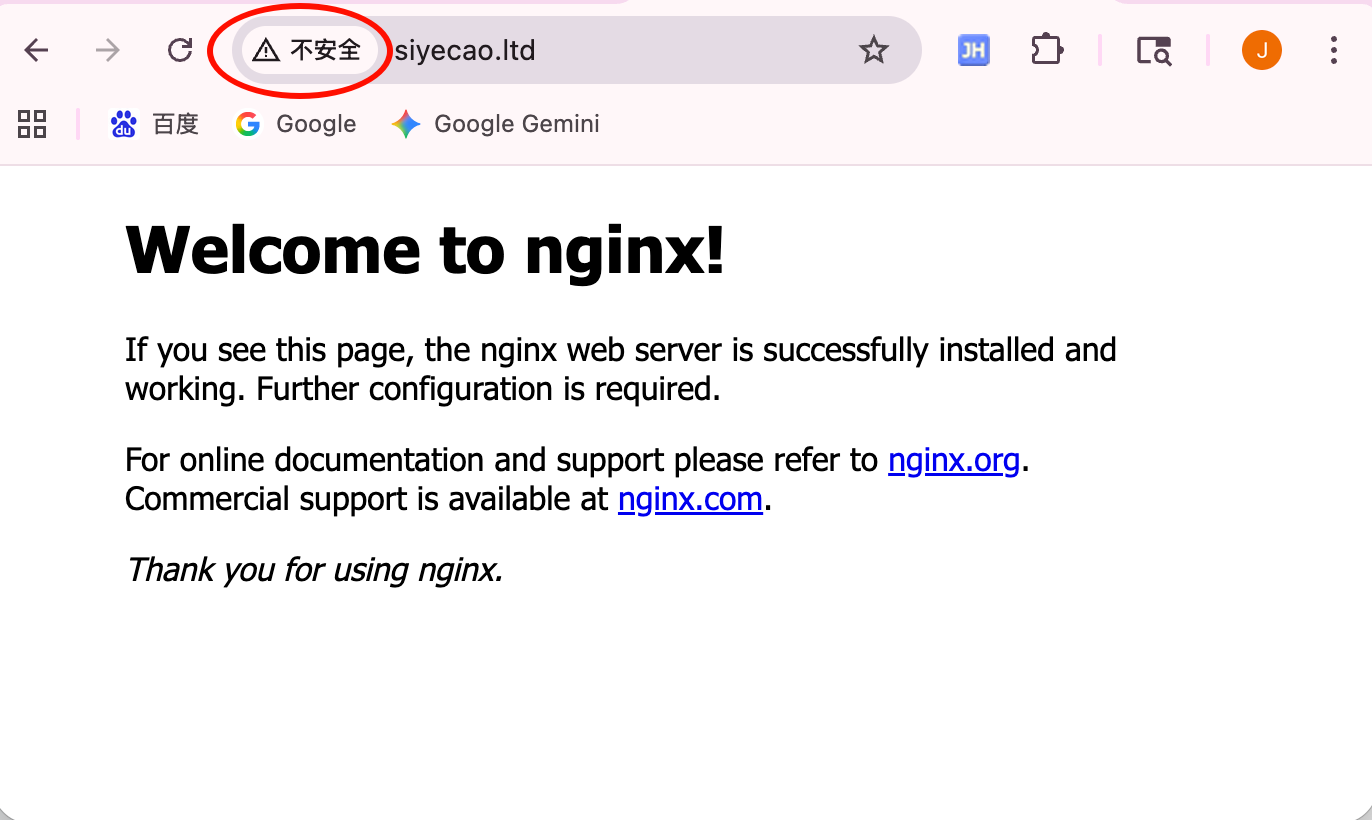1372x820 pixels.
Task: Click the forward navigation arrow
Action: click(107, 50)
